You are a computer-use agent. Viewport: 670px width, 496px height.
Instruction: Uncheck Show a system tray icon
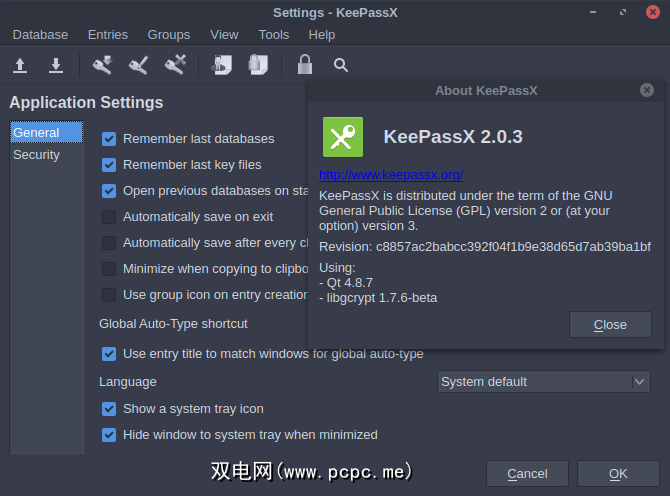pos(109,409)
